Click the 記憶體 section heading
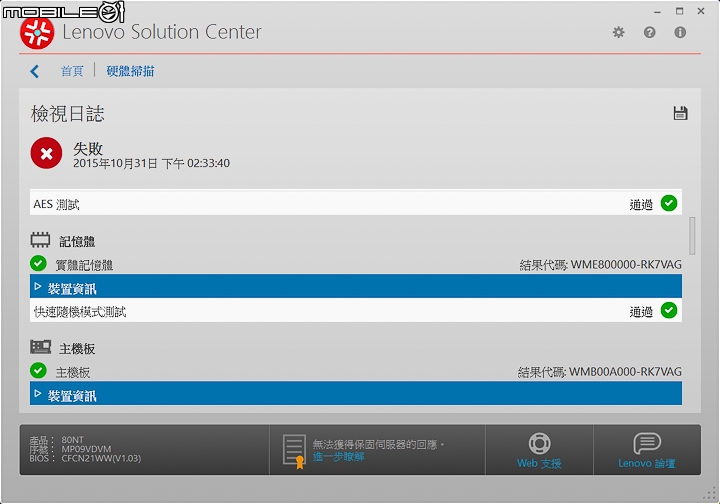The height and width of the screenshot is (504, 720). click(77, 241)
